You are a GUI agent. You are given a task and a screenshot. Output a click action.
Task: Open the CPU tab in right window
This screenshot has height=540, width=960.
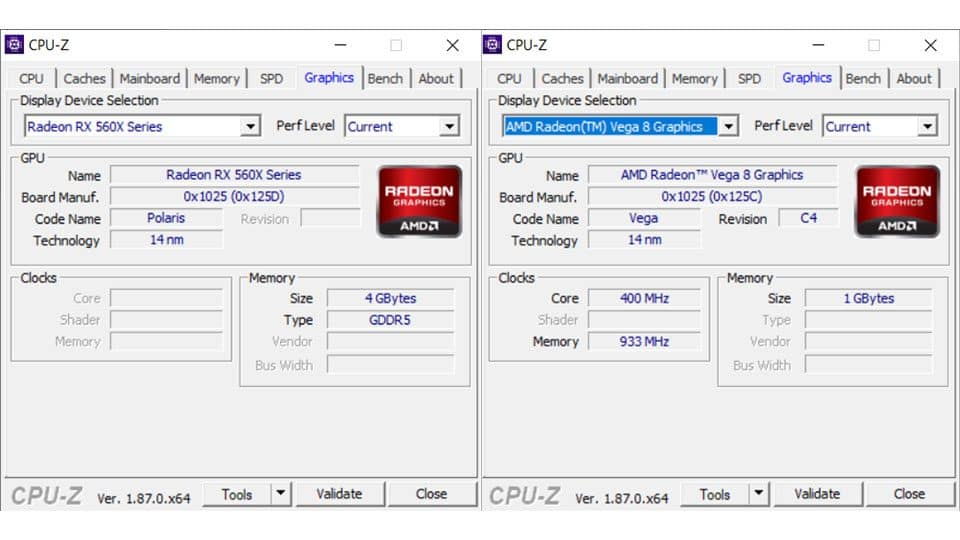[509, 79]
